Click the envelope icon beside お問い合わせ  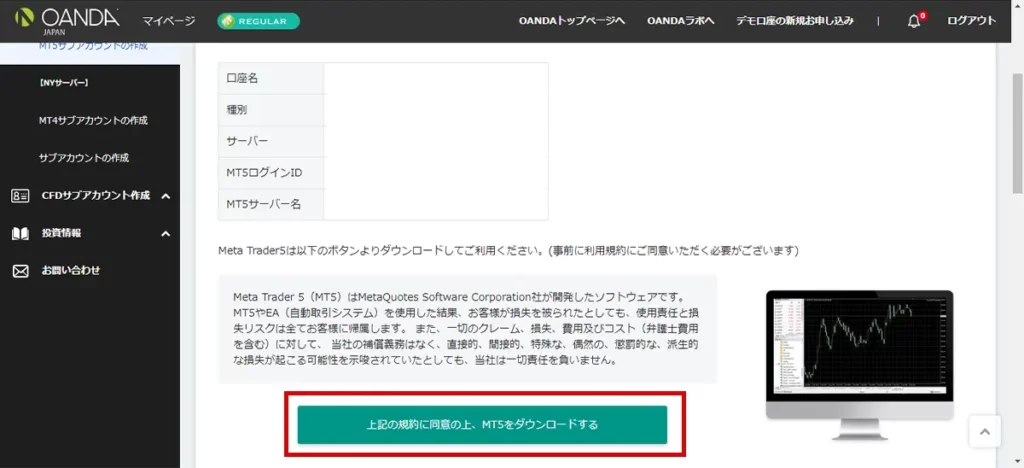(x=20, y=271)
